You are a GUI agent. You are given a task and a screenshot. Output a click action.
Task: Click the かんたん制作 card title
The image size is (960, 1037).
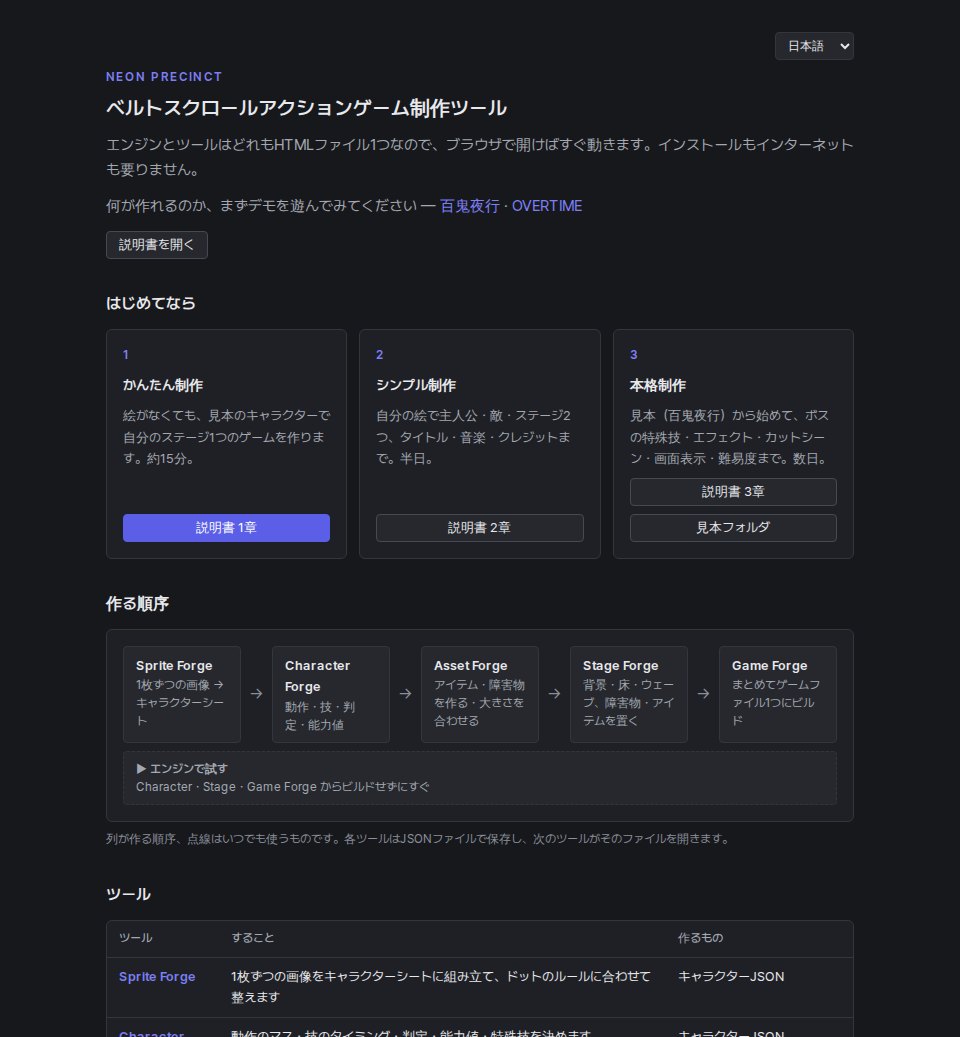click(163, 386)
